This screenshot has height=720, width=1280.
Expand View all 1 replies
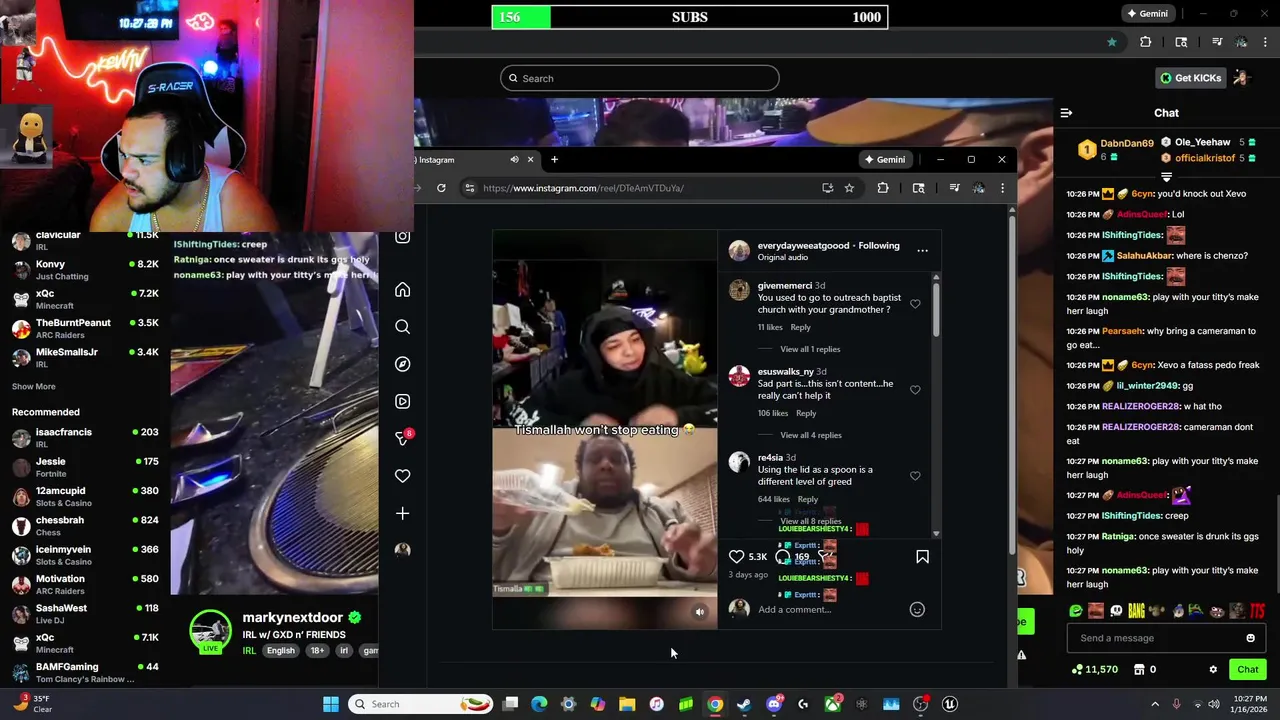coord(810,349)
